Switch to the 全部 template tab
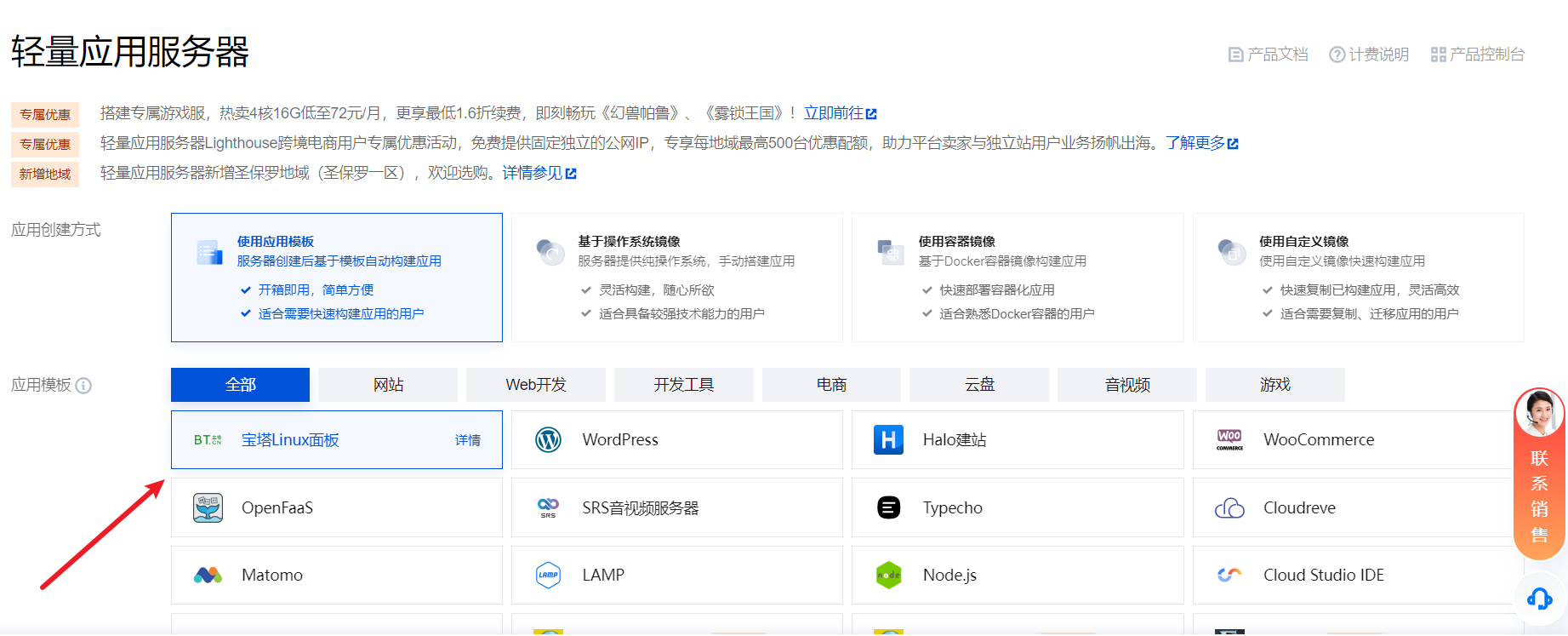 pyautogui.click(x=241, y=385)
